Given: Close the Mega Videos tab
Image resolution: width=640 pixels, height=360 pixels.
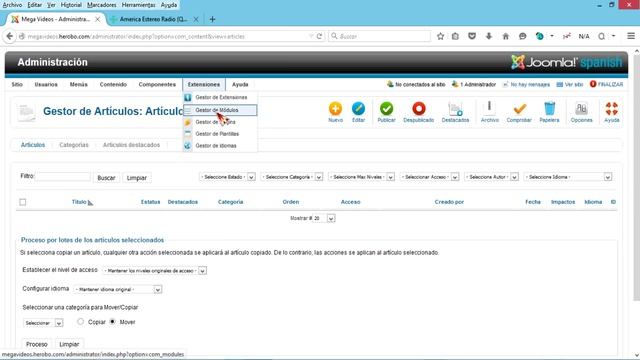Looking at the screenshot, I should click(98, 19).
